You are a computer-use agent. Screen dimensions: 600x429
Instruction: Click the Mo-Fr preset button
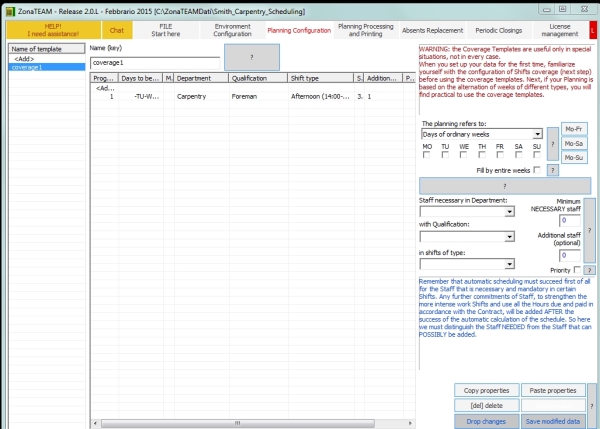pyautogui.click(x=574, y=129)
